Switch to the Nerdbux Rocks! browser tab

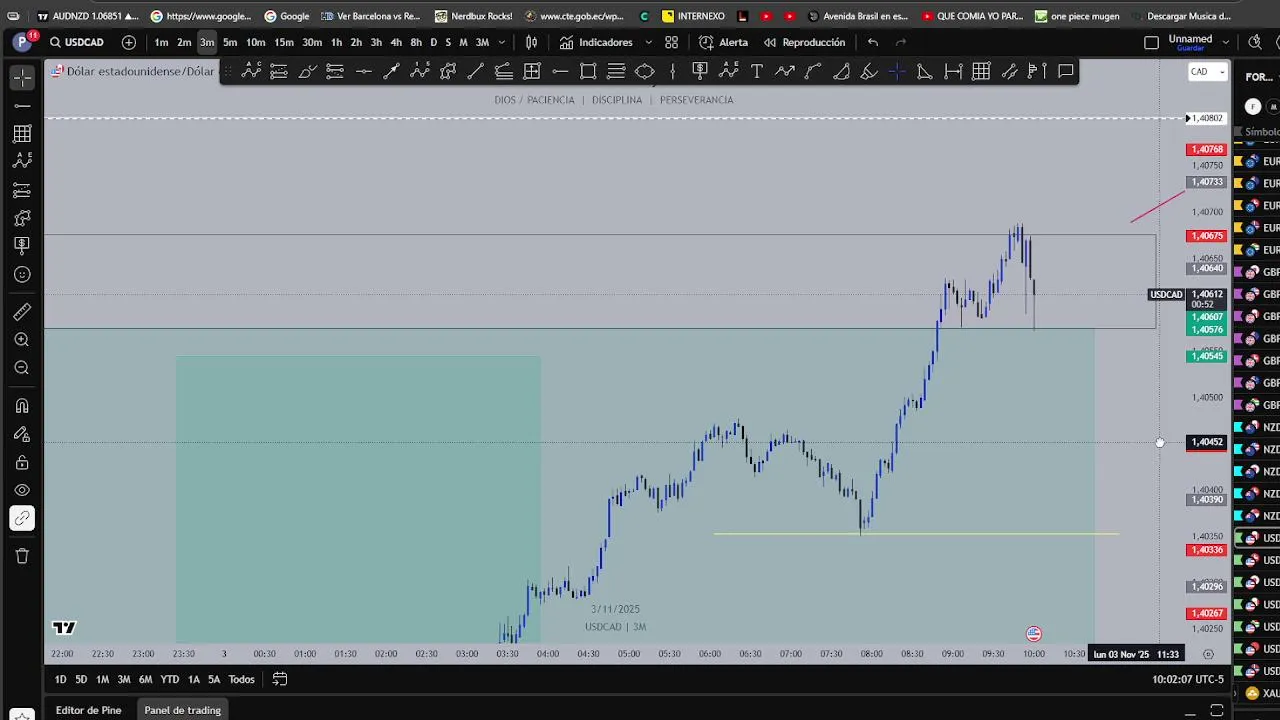[x=474, y=16]
